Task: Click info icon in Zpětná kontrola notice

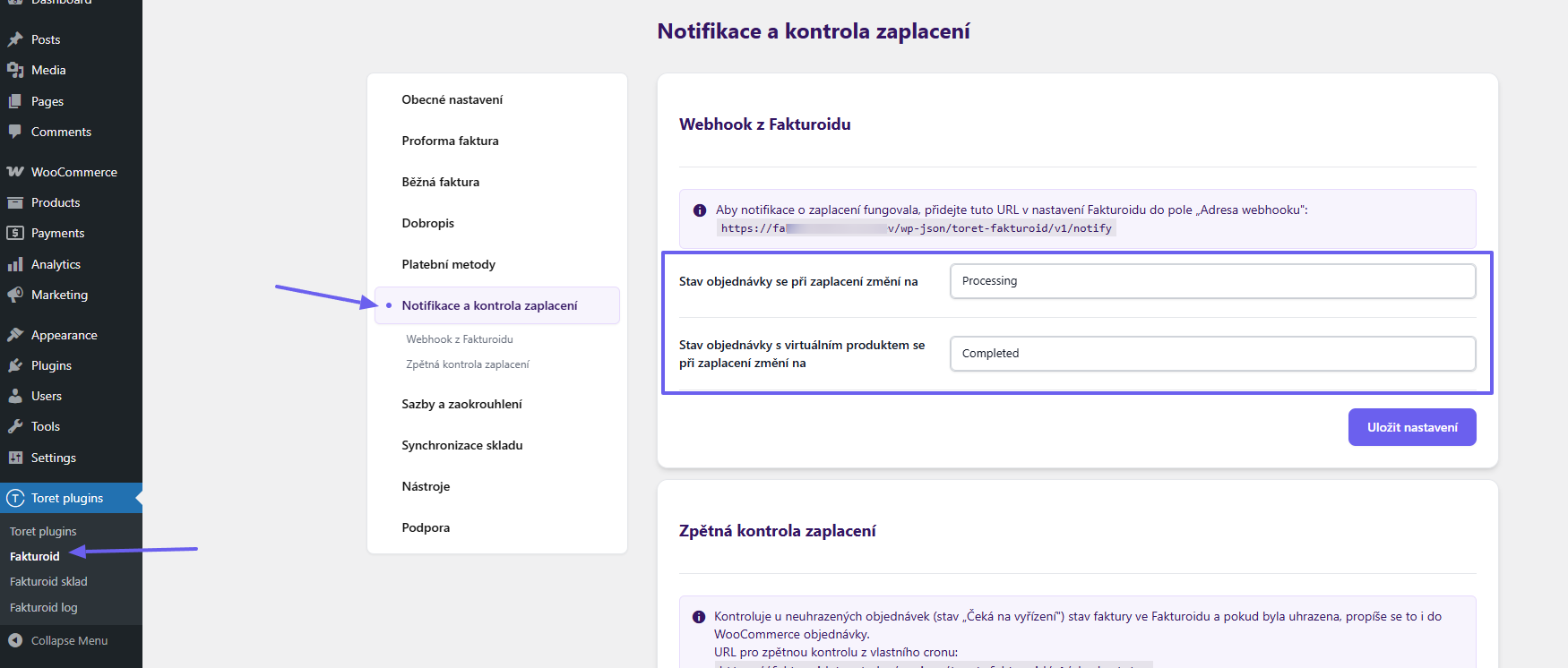Action: pyautogui.click(x=699, y=617)
